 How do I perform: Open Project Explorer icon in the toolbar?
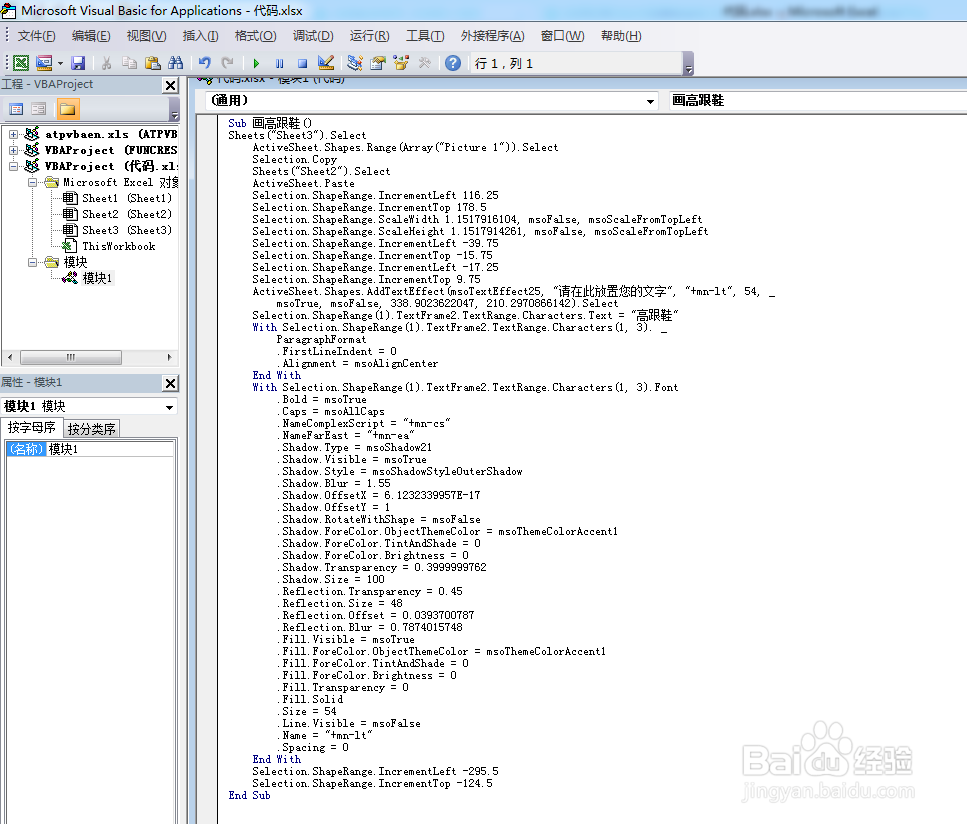pyautogui.click(x=354, y=63)
